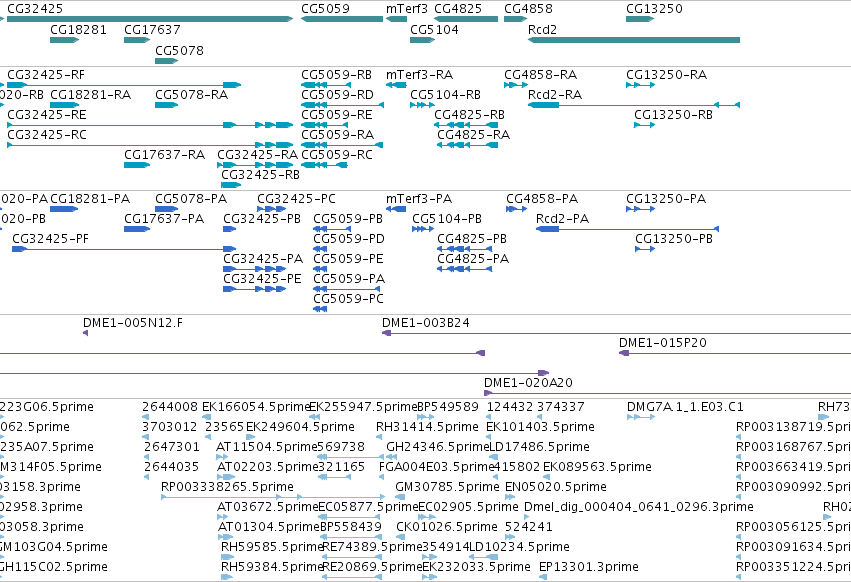Click transcript Rcd2-RA

pos(634,105)
